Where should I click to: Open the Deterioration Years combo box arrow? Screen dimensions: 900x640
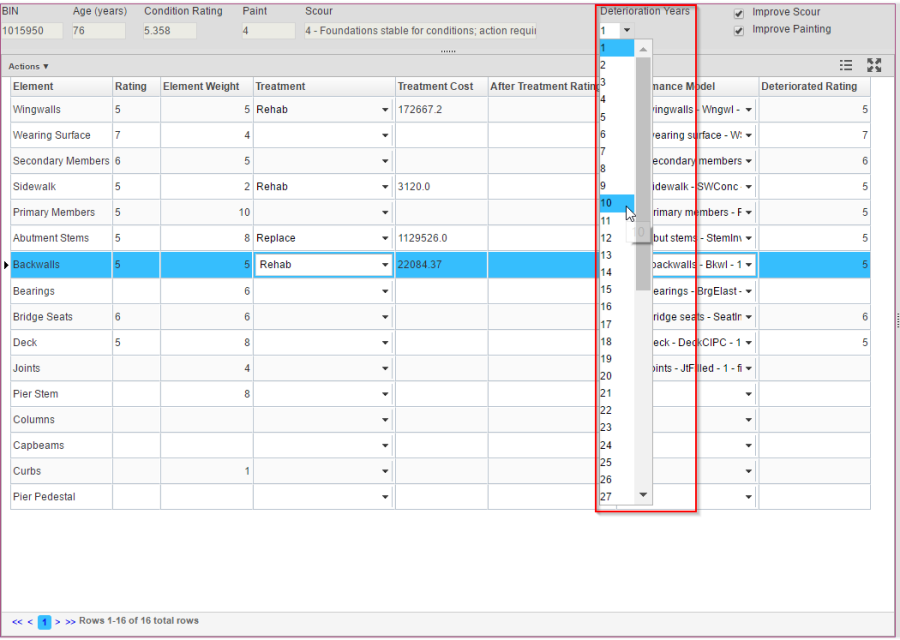[x=627, y=31]
